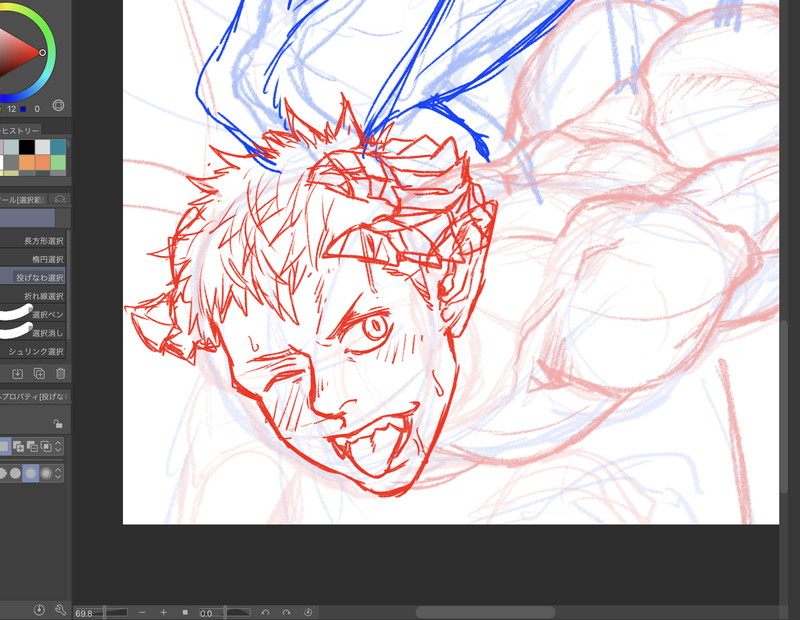Pick the mid gray history swatch
This screenshot has width=800, height=620.
(x=11, y=162)
